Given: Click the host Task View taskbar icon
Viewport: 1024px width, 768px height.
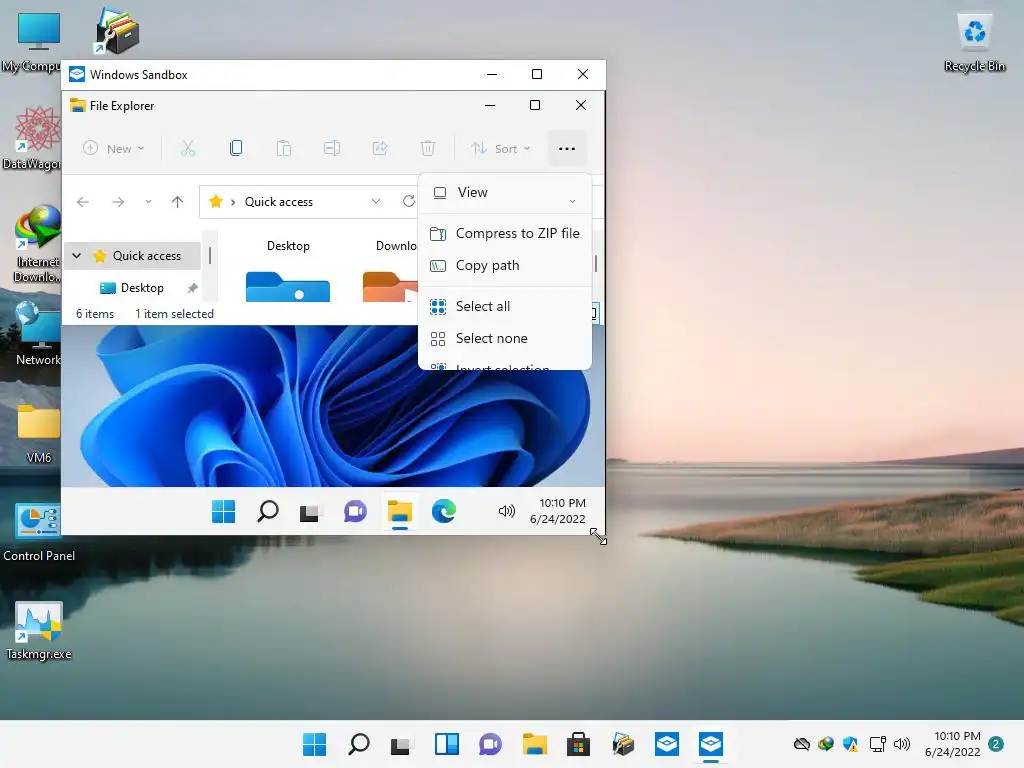Looking at the screenshot, I should 400,744.
